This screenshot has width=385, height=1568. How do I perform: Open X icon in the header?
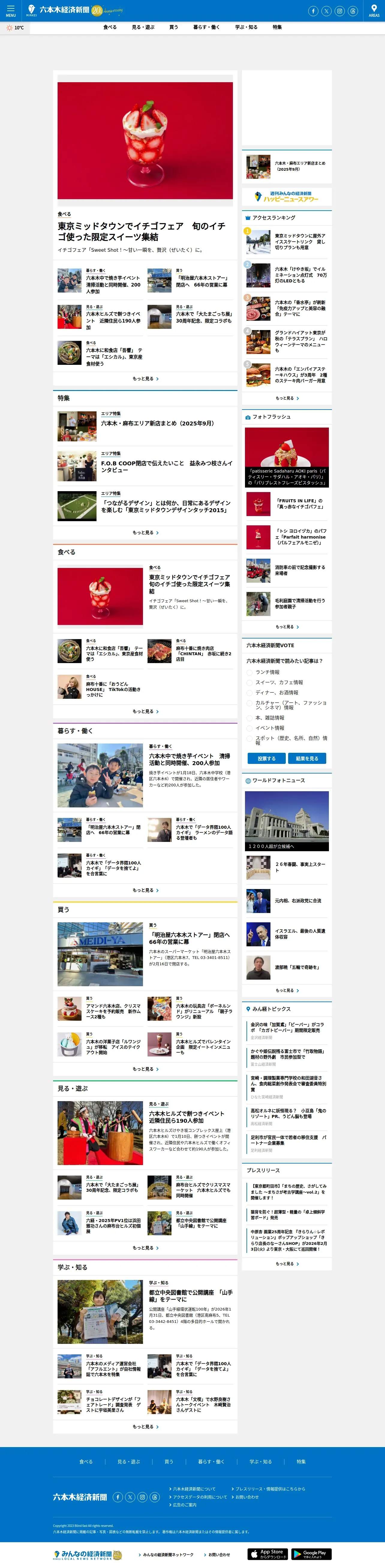click(x=326, y=11)
